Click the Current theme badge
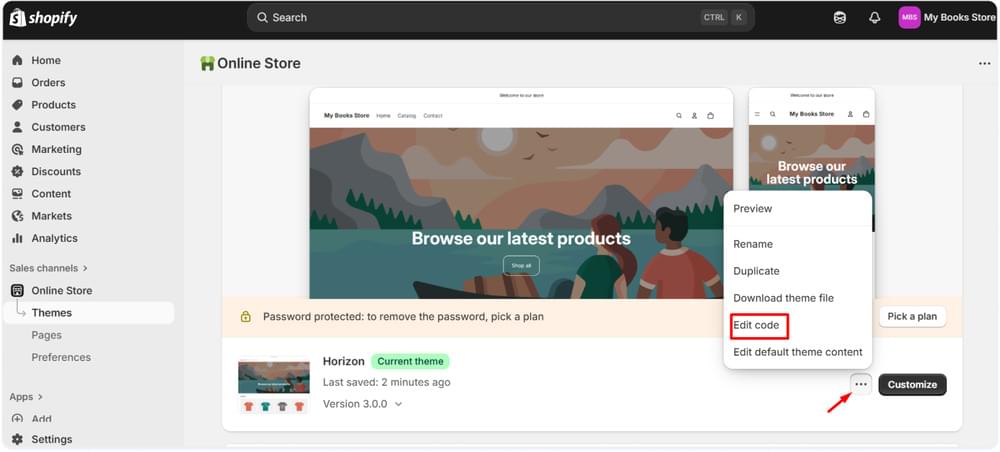 [410, 361]
